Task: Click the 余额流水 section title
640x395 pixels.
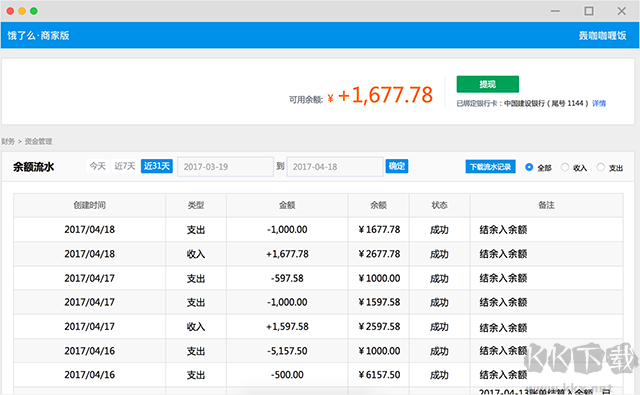Action: (x=33, y=167)
